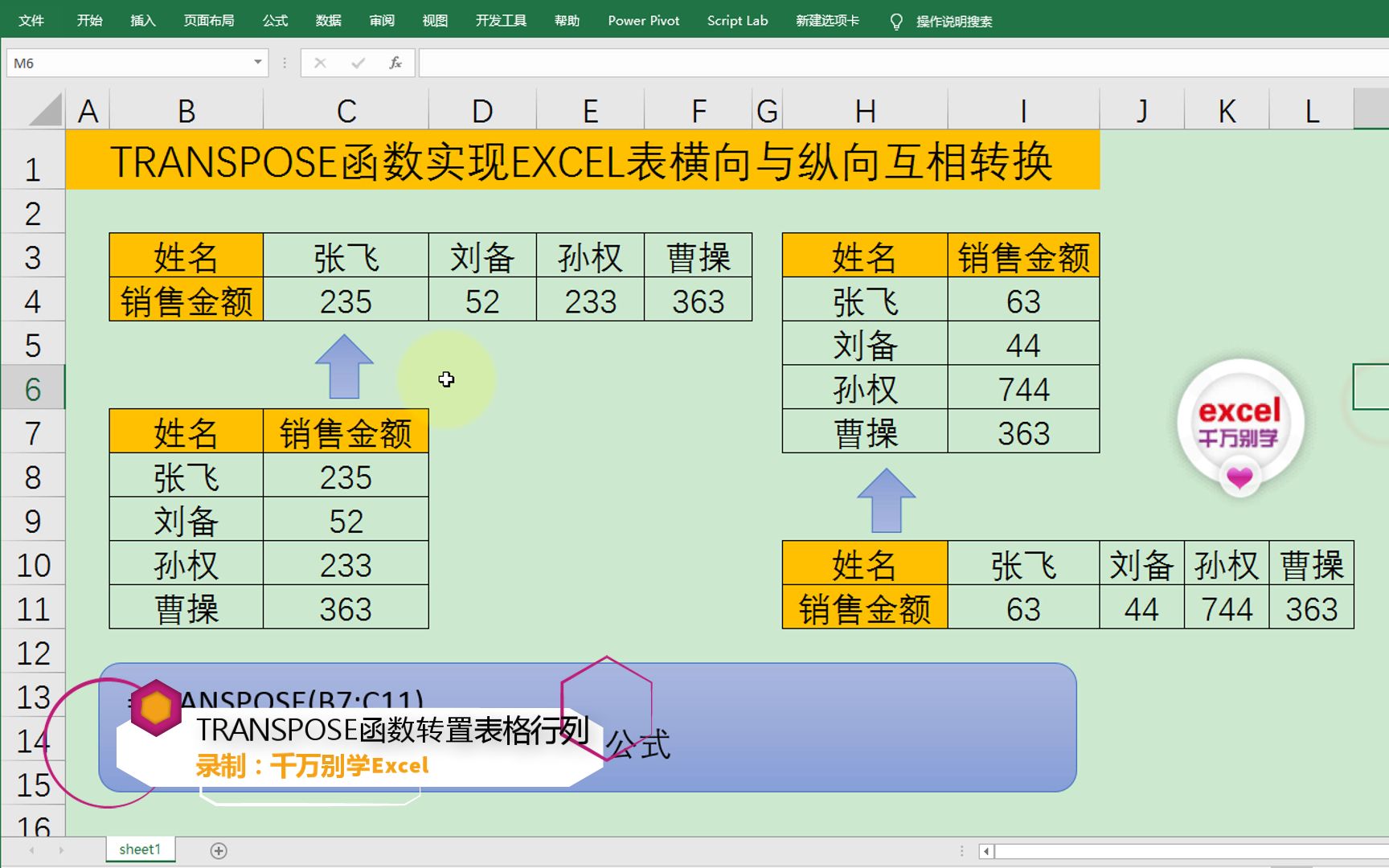Open the 新建选项卡 tab
This screenshot has width=1389, height=868.
[827, 20]
